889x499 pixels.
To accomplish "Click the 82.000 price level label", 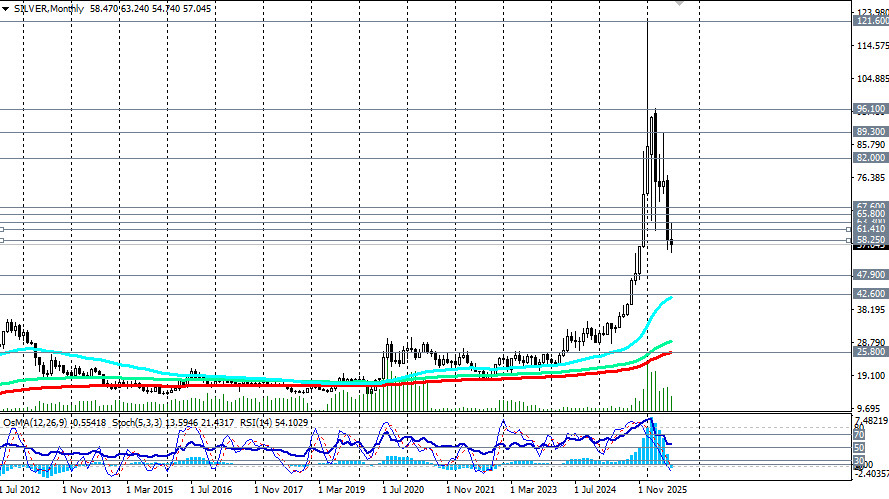I will (x=870, y=158).
